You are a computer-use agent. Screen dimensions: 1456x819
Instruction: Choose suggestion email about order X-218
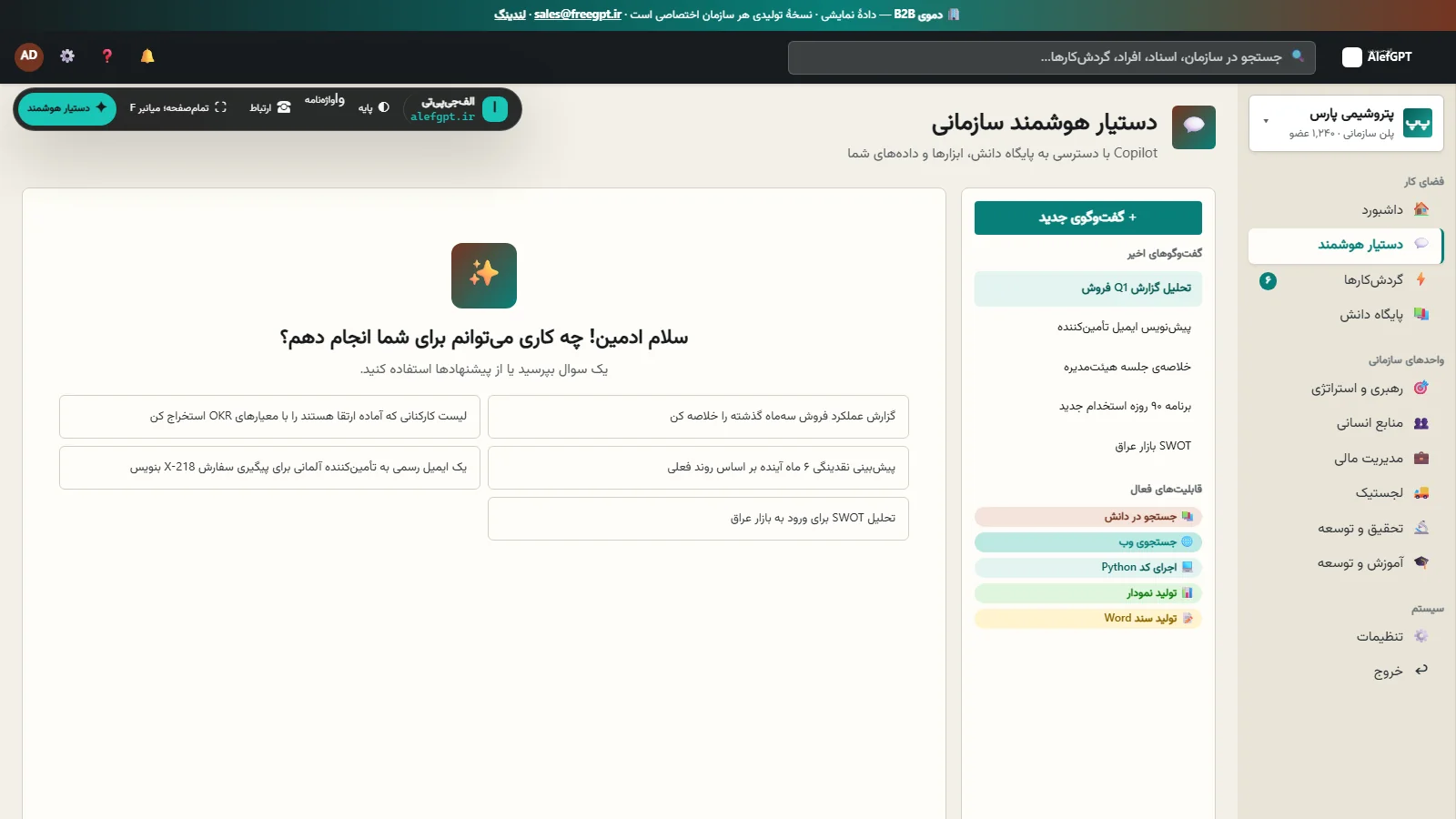tap(269, 468)
